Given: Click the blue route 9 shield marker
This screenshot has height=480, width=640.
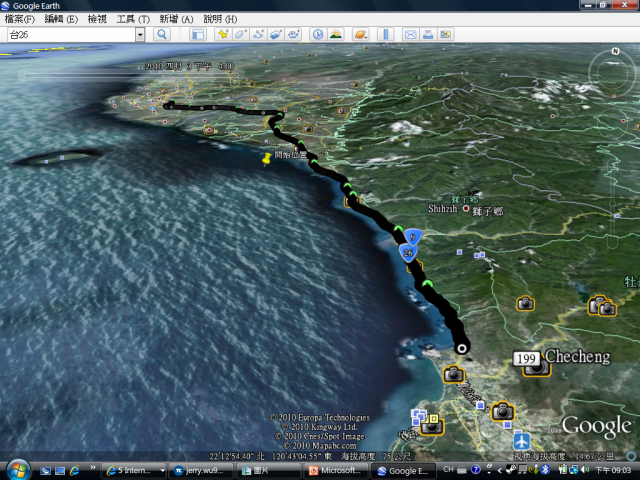Looking at the screenshot, I should tap(413, 237).
